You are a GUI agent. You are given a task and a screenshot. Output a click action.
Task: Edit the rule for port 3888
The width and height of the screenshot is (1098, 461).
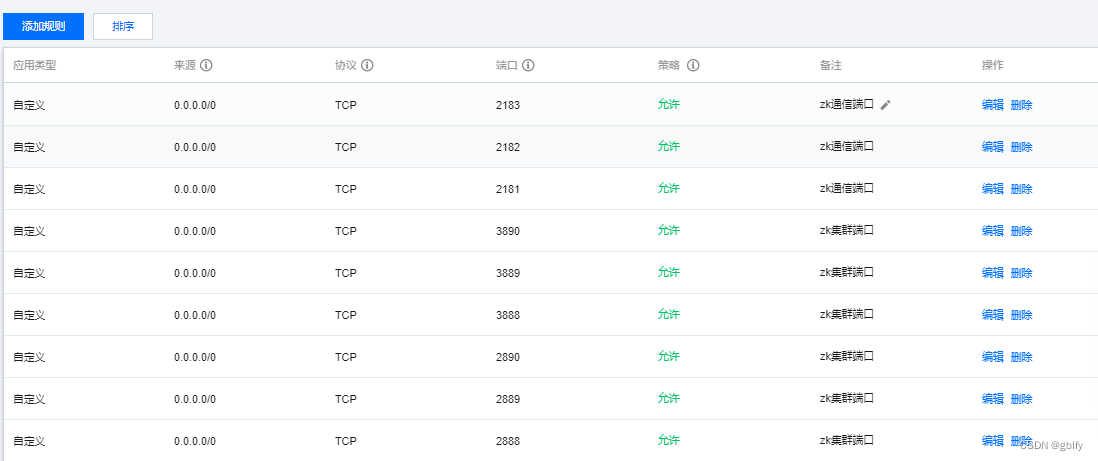click(x=992, y=315)
